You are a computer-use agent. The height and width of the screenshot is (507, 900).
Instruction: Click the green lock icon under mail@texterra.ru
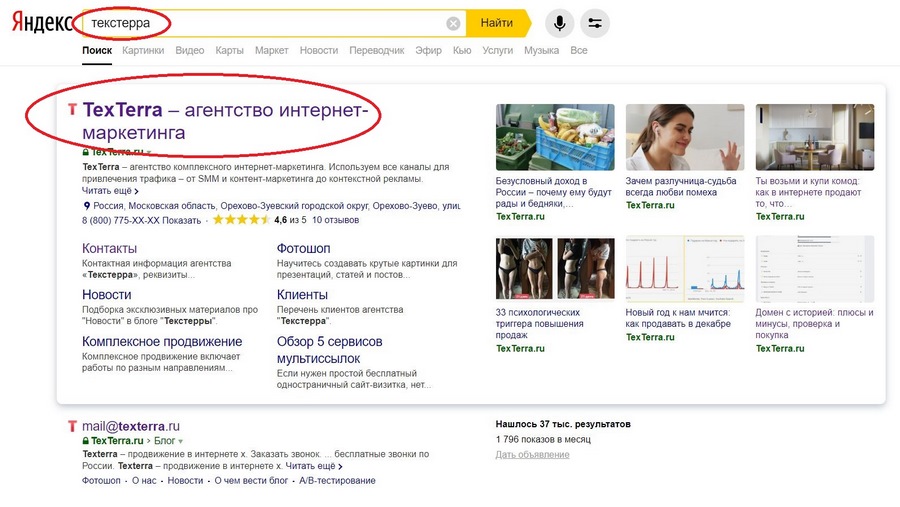(x=87, y=441)
